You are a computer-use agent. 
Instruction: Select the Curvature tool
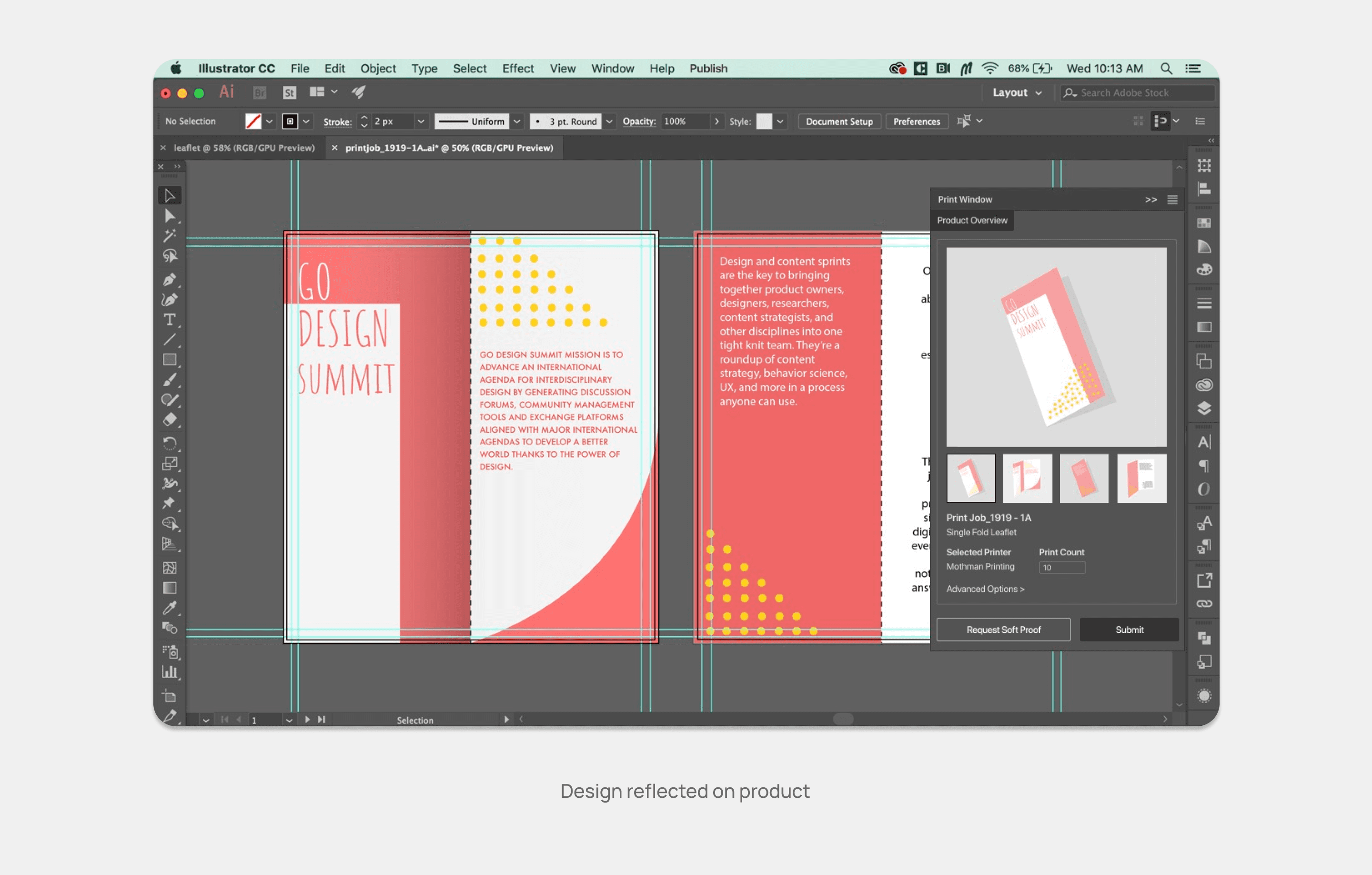(169, 299)
